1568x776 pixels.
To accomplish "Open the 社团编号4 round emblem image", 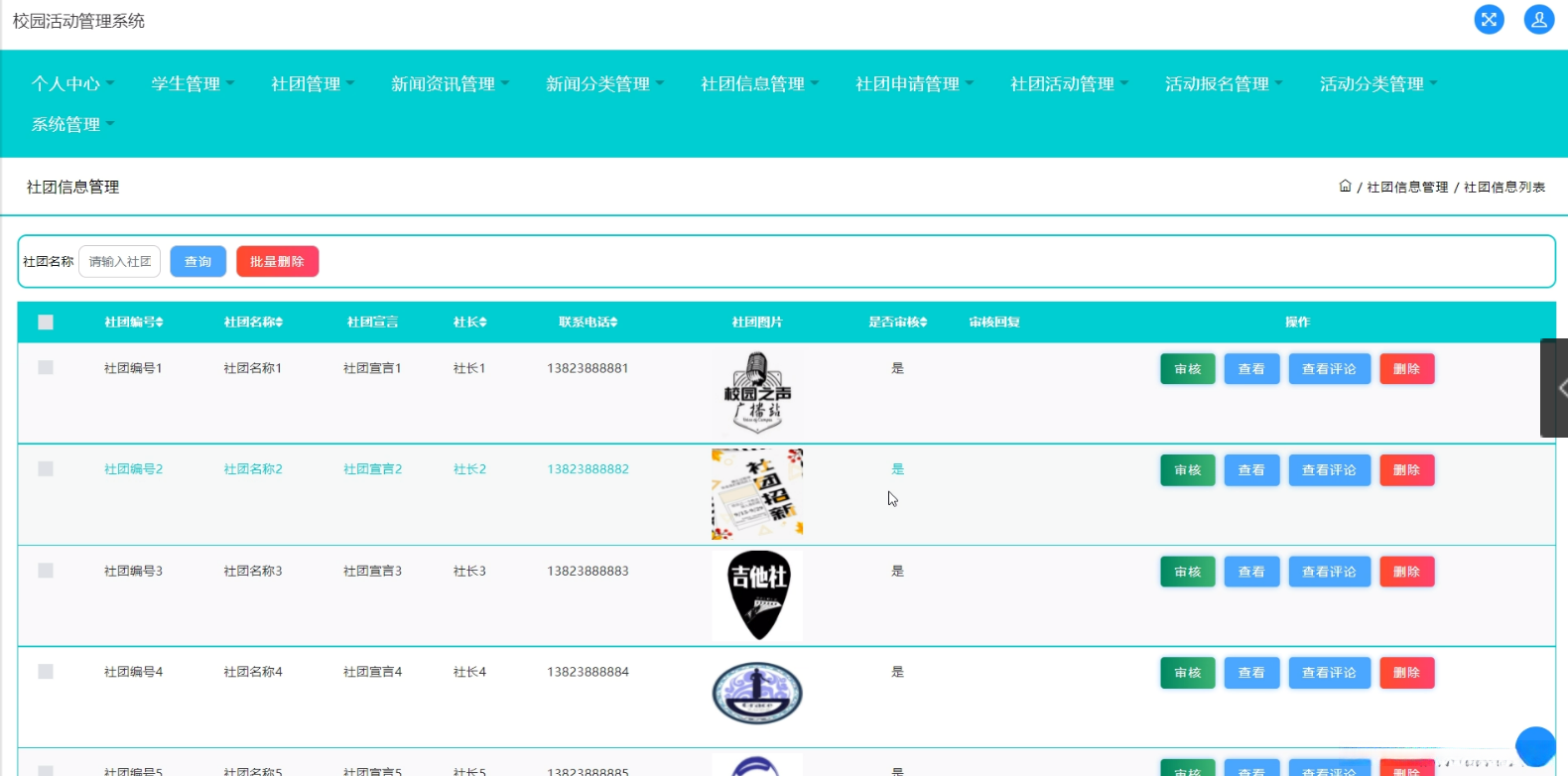I will (757, 693).
